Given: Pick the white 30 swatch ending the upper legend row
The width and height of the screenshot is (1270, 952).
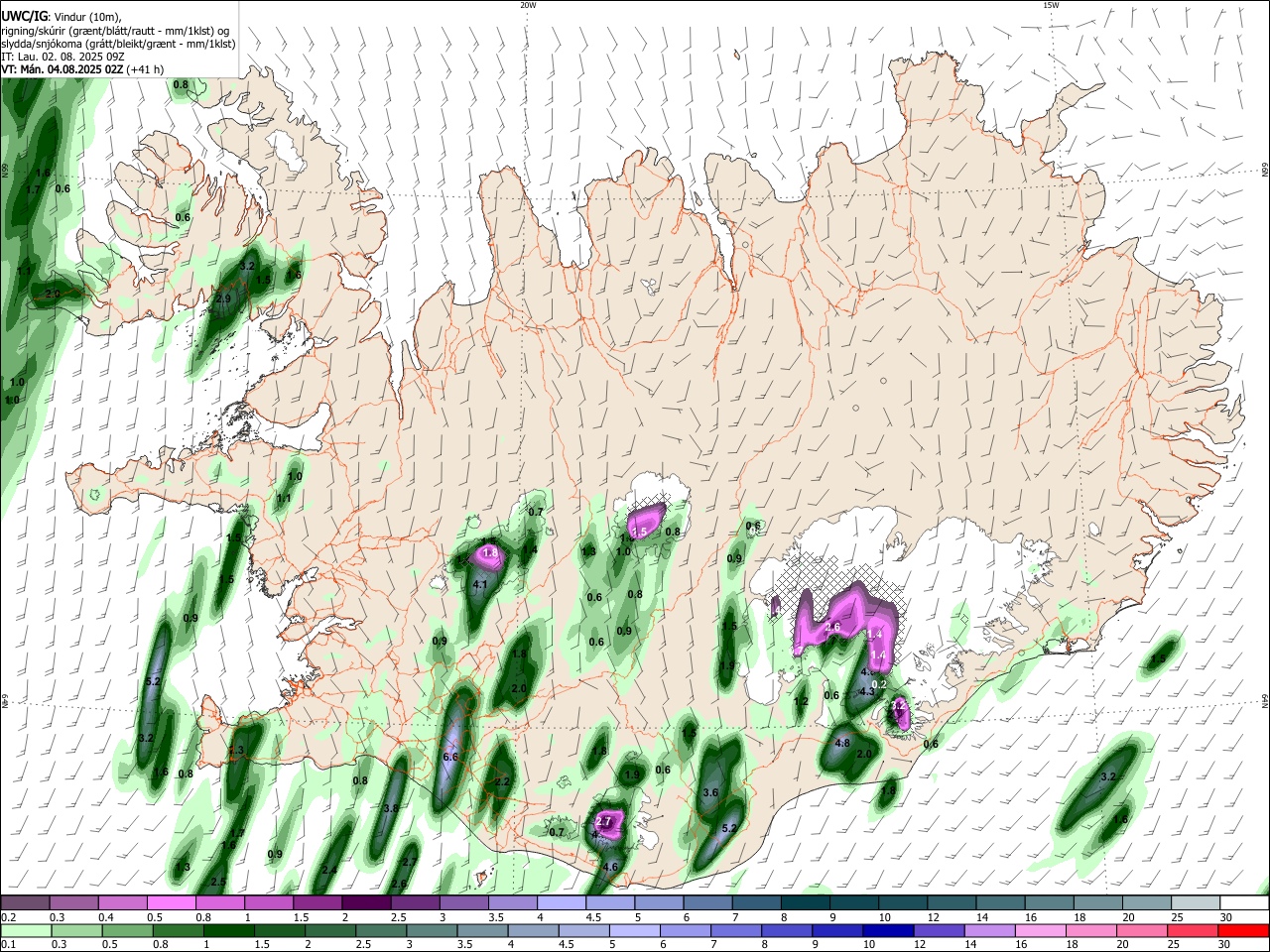Looking at the screenshot, I should (1244, 902).
